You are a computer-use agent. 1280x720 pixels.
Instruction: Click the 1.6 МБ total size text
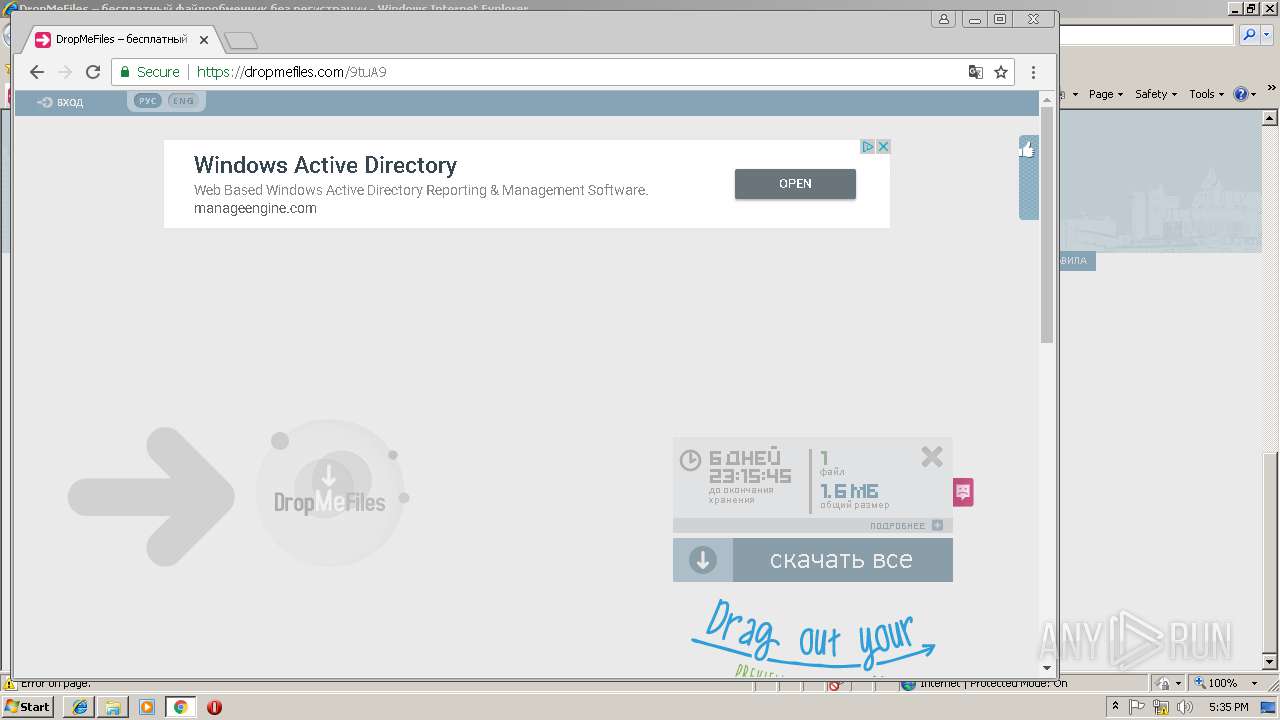[x=849, y=490]
